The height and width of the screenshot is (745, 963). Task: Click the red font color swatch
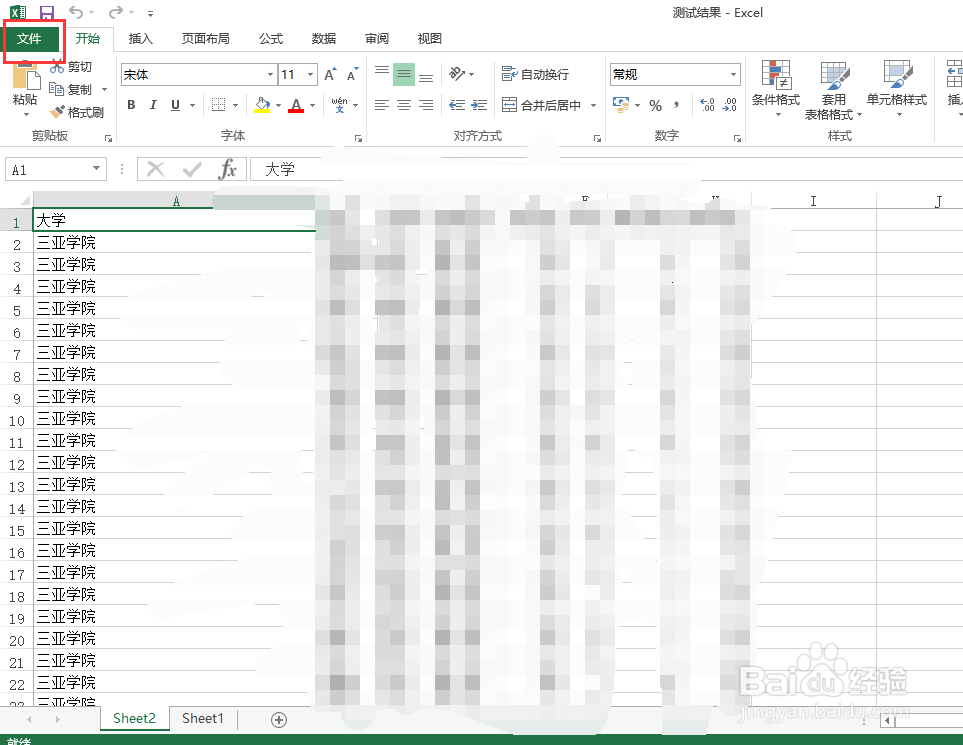pos(295,111)
